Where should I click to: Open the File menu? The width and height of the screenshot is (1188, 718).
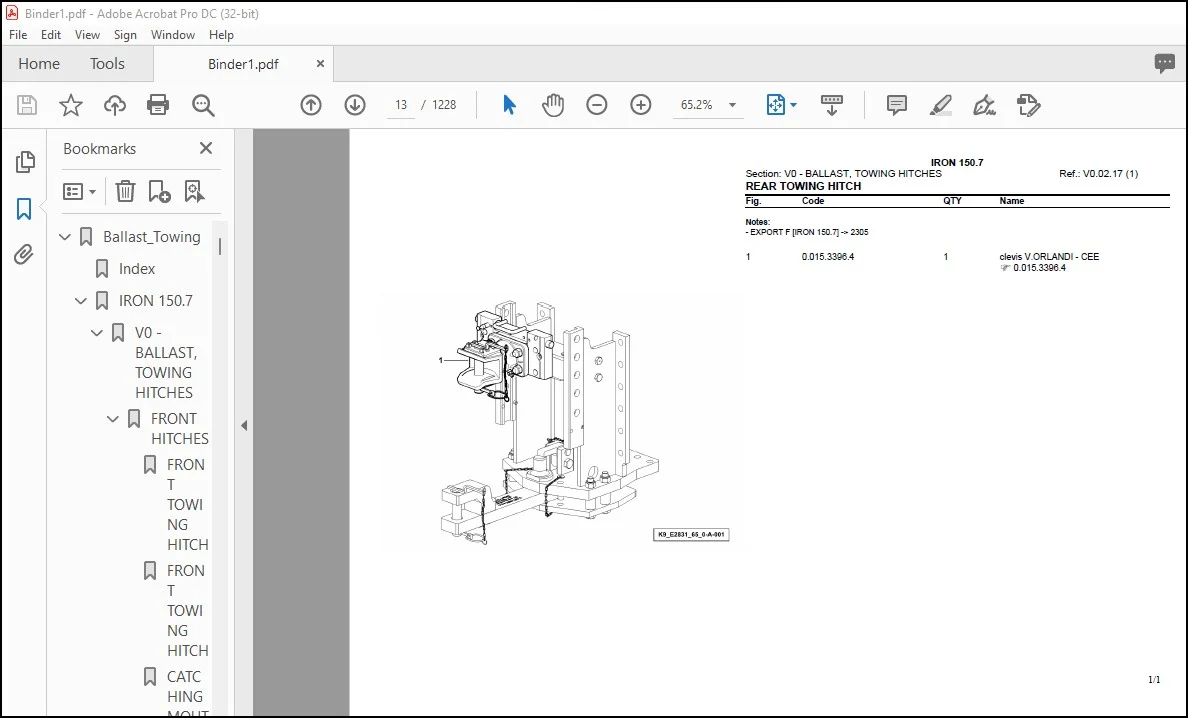coord(18,35)
